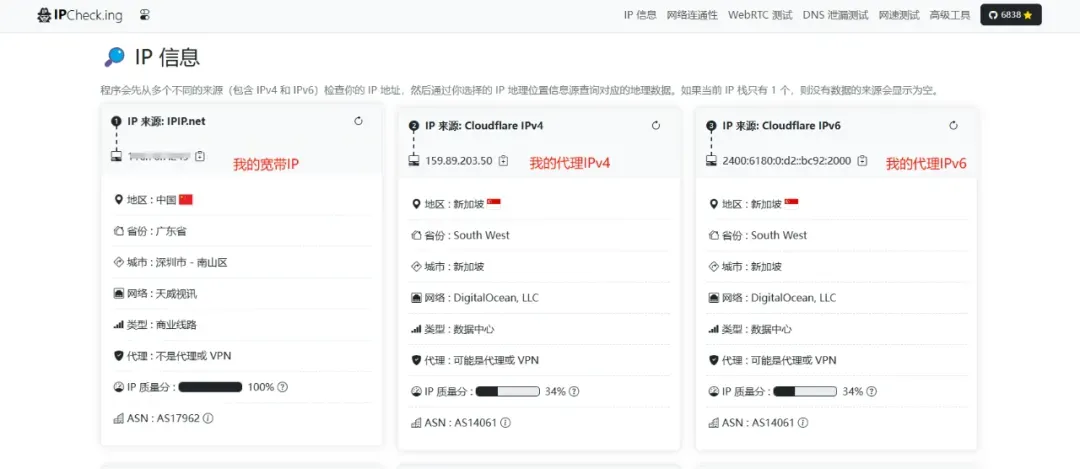1080x469 pixels.
Task: Copy the blurred IPIP.net IP address
Action: coord(200,156)
